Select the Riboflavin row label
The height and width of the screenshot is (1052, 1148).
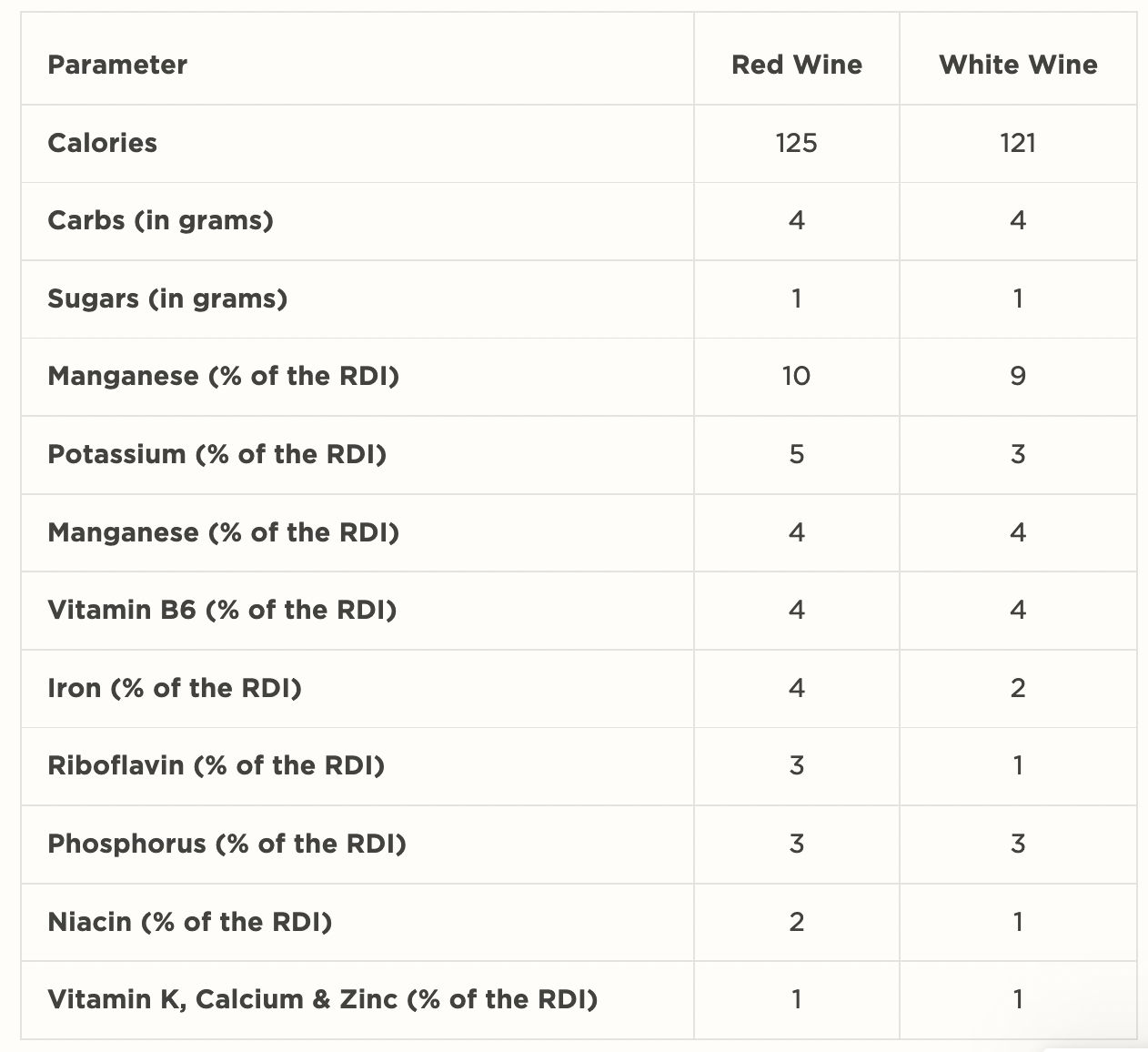click(x=216, y=765)
